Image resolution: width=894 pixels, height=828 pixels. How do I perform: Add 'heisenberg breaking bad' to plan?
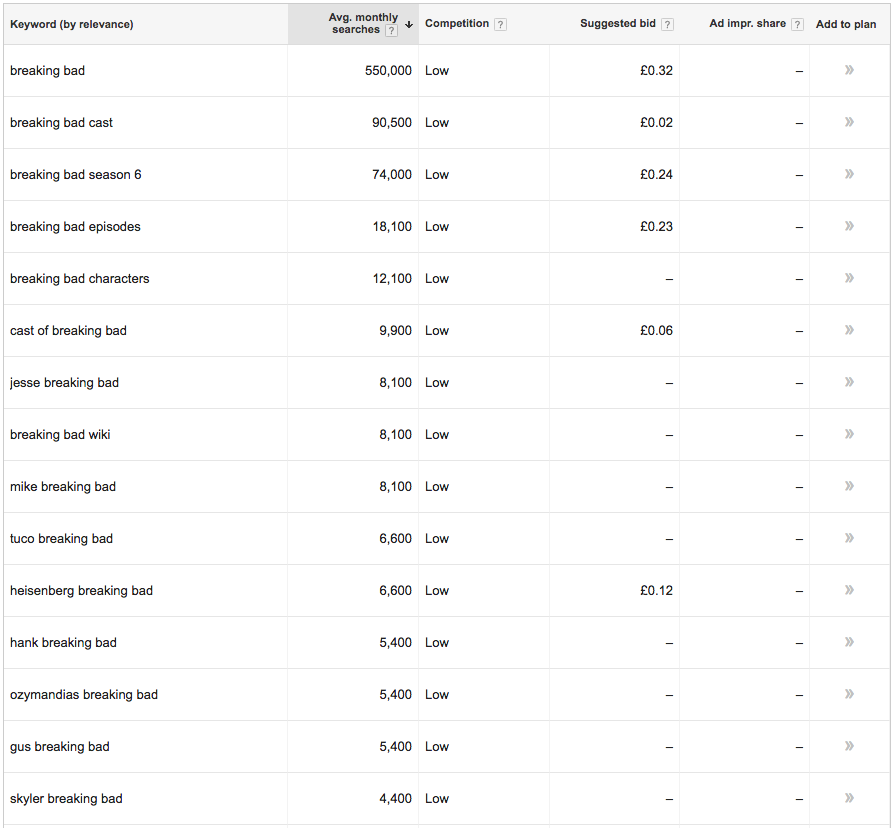point(849,591)
